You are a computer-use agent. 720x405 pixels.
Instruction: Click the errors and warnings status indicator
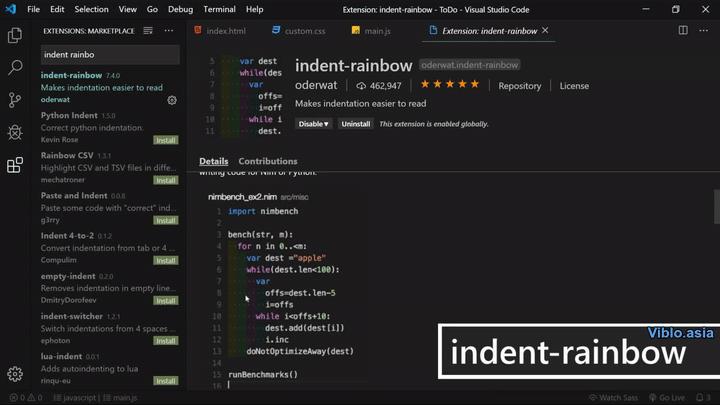click(26, 398)
